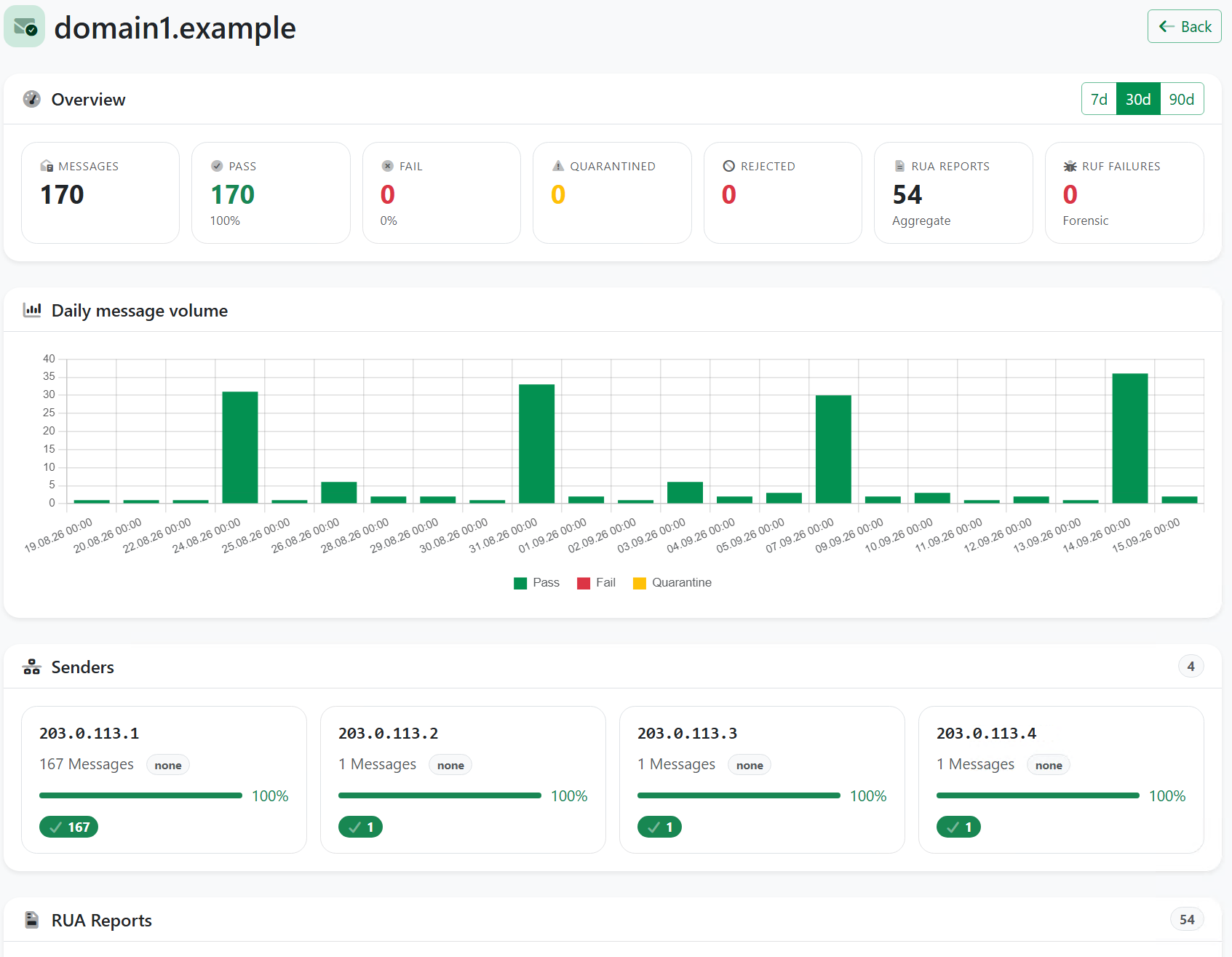1232x957 pixels.
Task: Click the Senders network icon
Action: [31, 667]
